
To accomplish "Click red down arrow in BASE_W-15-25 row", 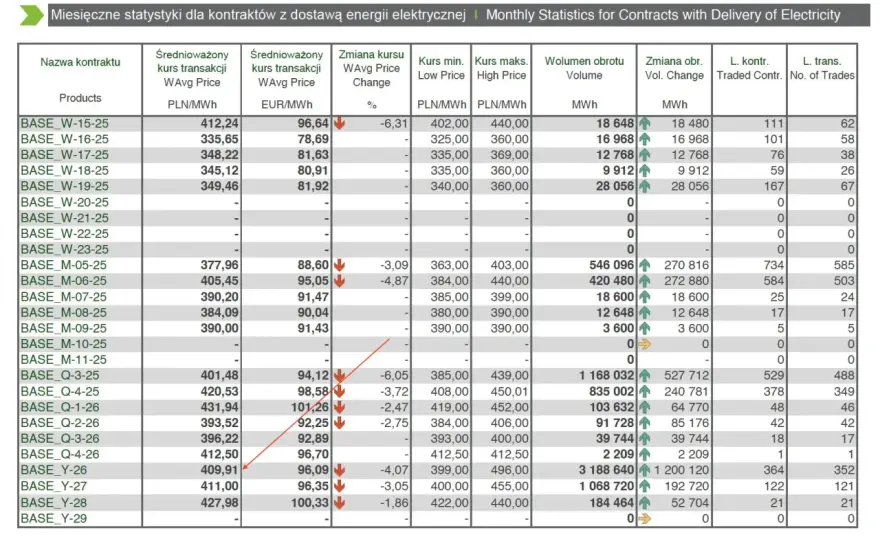I will click(x=340, y=123).
